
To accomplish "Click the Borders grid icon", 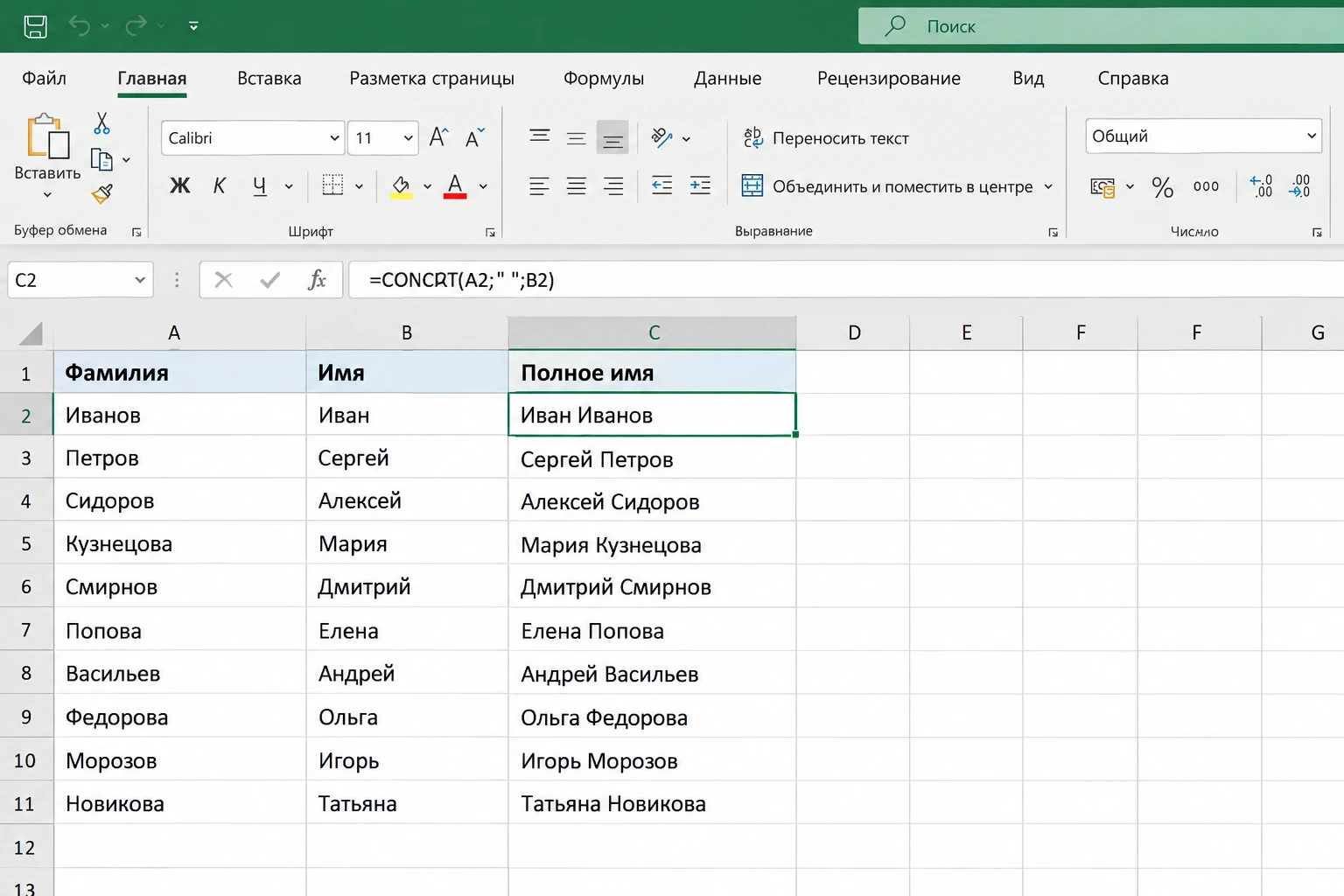I will coord(332,185).
